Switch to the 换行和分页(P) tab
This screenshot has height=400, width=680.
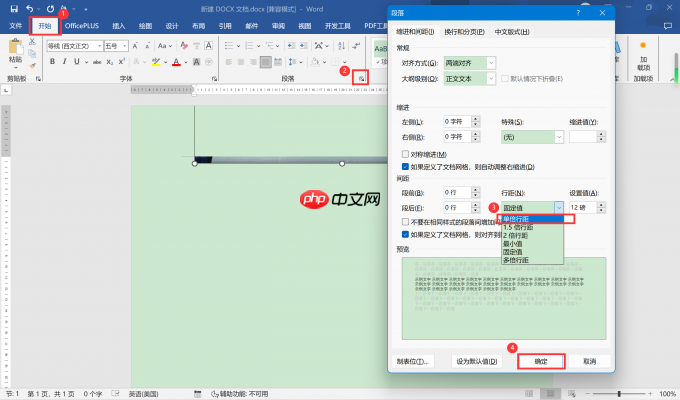464,32
